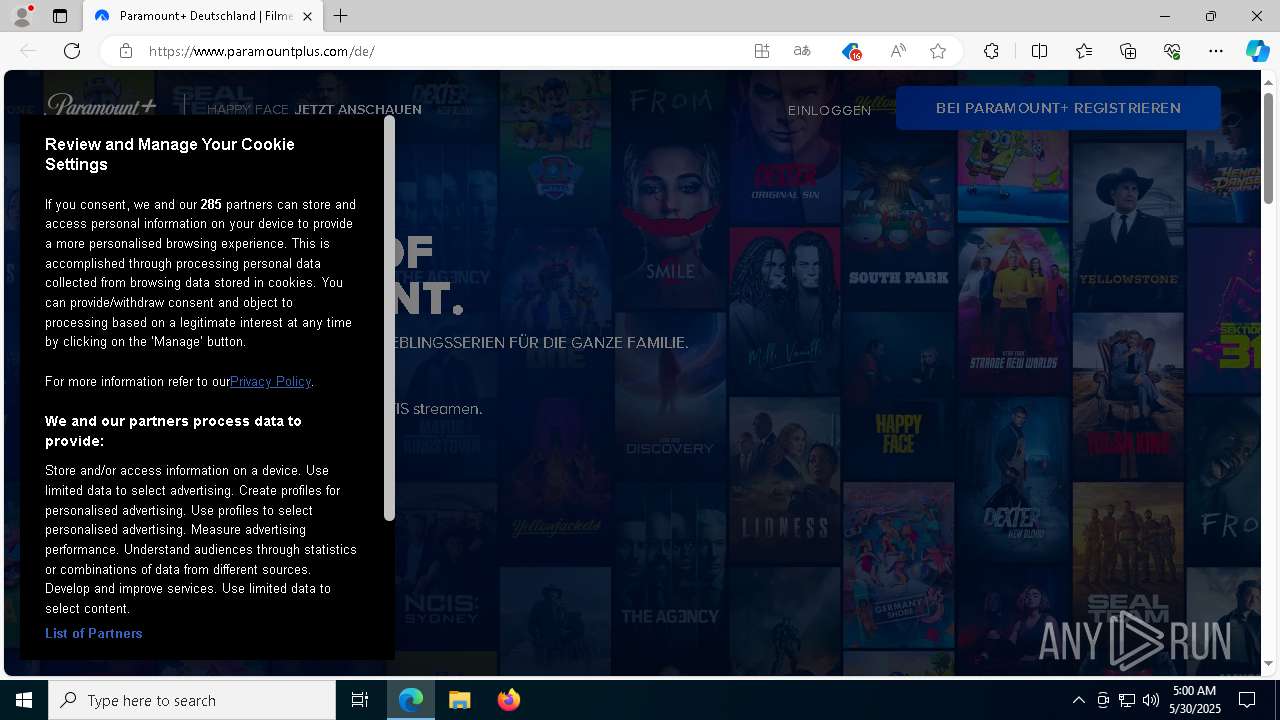This screenshot has height=720, width=1280.
Task: Click the page scroll down arrow
Action: (1269, 663)
